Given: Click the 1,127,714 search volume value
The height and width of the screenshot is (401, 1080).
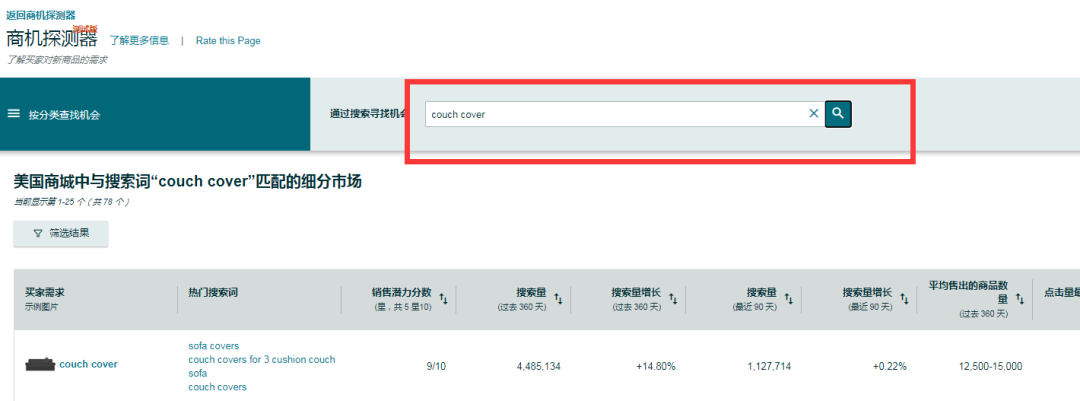Looking at the screenshot, I should point(769,367).
